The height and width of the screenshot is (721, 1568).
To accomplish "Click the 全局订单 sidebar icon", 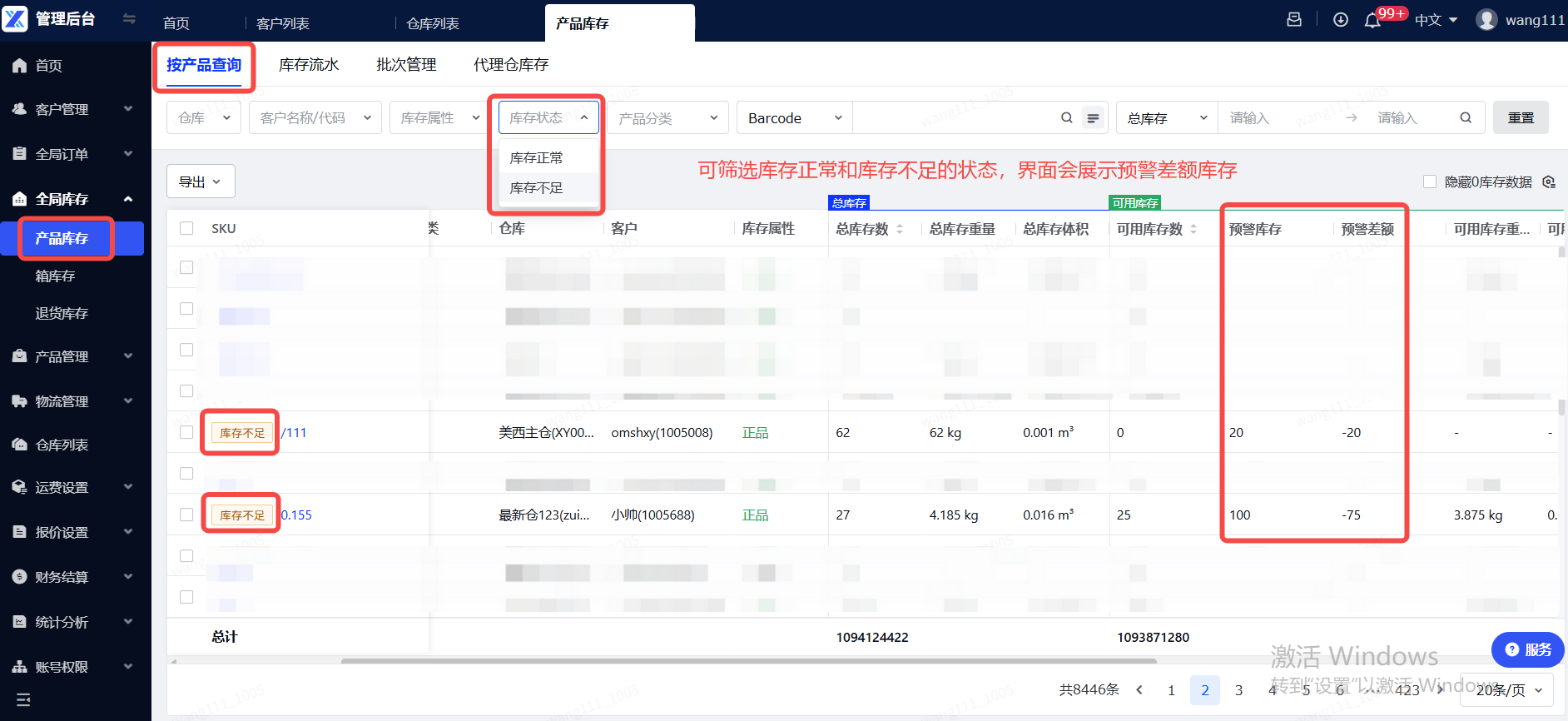I will 19,154.
